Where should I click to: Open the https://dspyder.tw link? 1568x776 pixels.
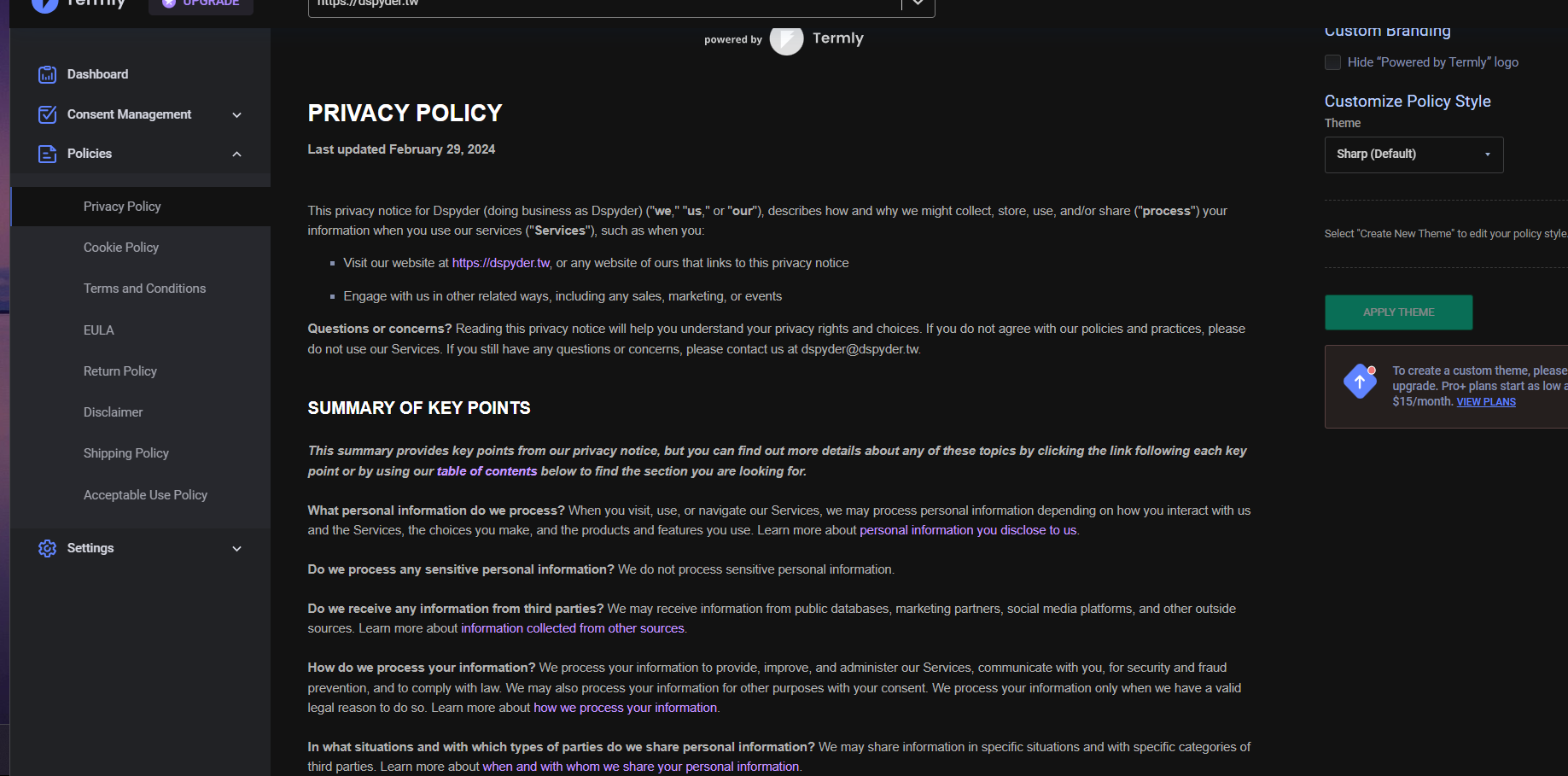coord(501,263)
